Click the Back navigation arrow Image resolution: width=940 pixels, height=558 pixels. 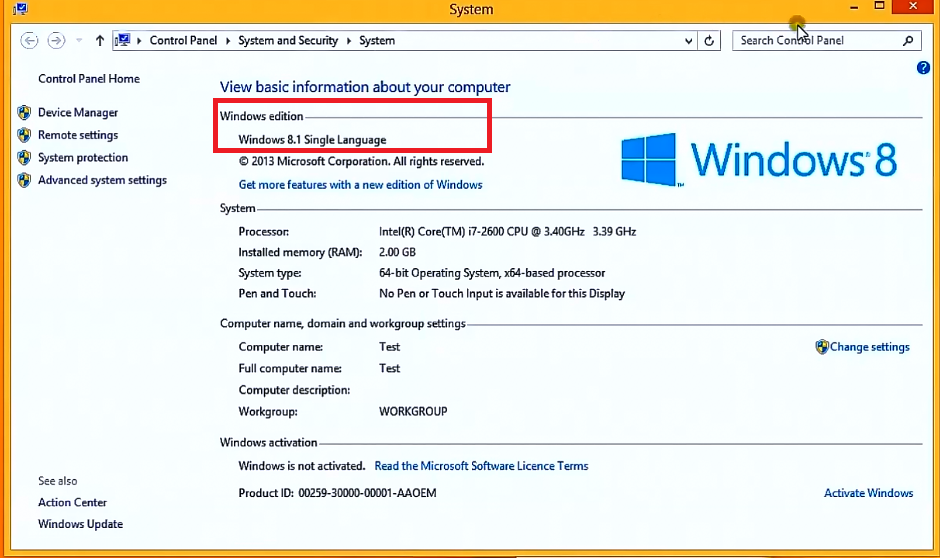[29, 40]
